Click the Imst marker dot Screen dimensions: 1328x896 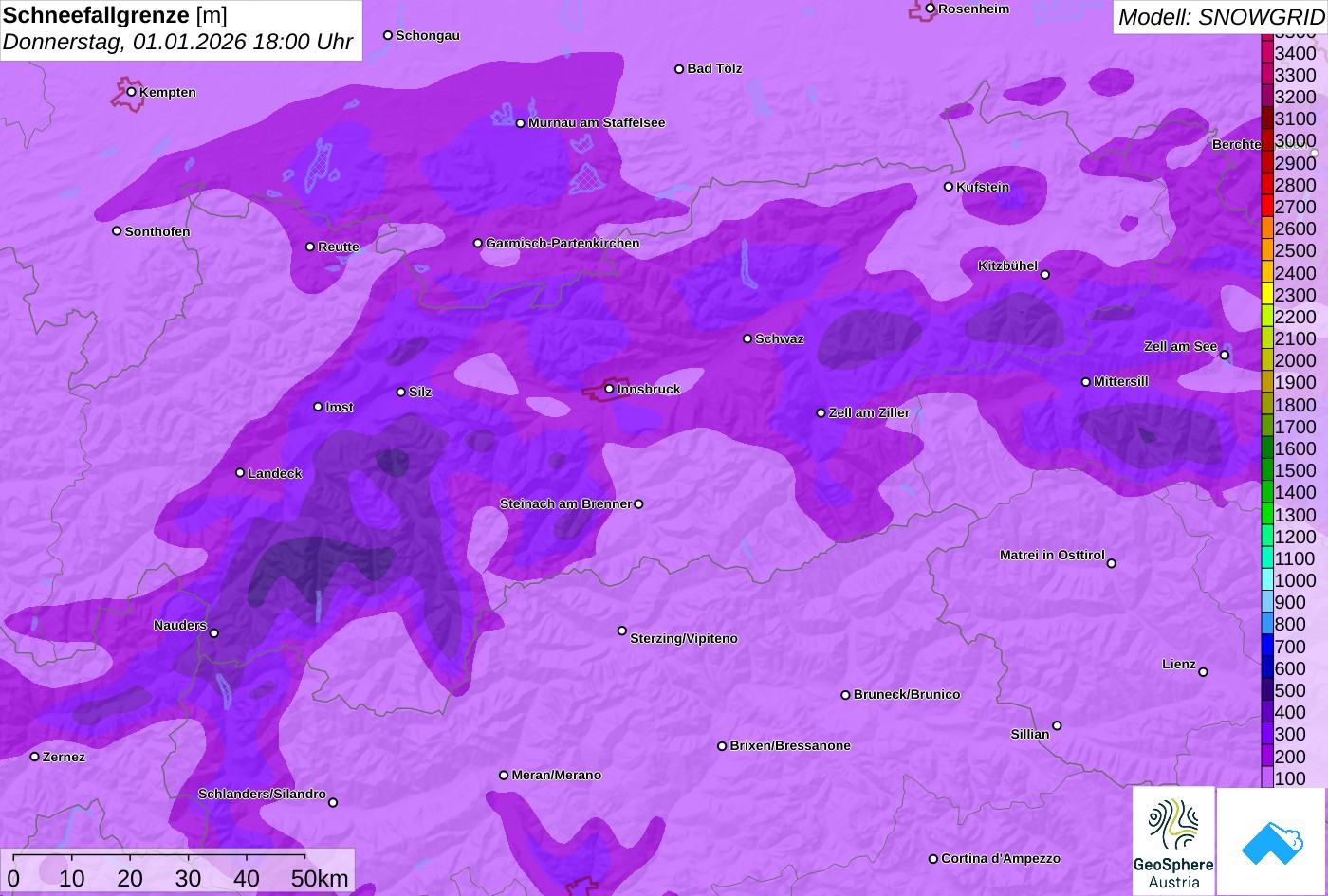[x=318, y=407]
